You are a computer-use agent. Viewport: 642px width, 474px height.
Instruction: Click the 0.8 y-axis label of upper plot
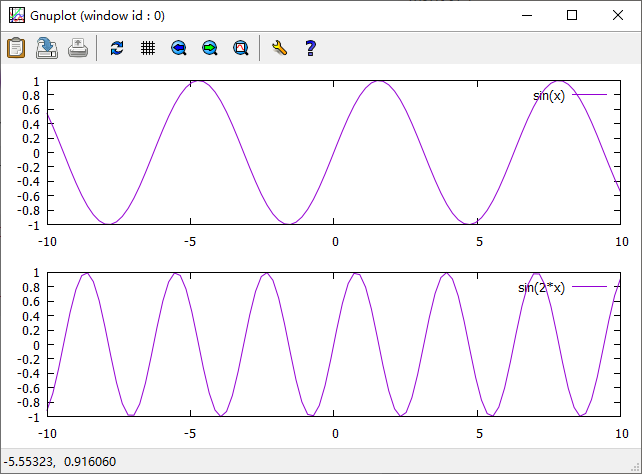(x=31, y=95)
